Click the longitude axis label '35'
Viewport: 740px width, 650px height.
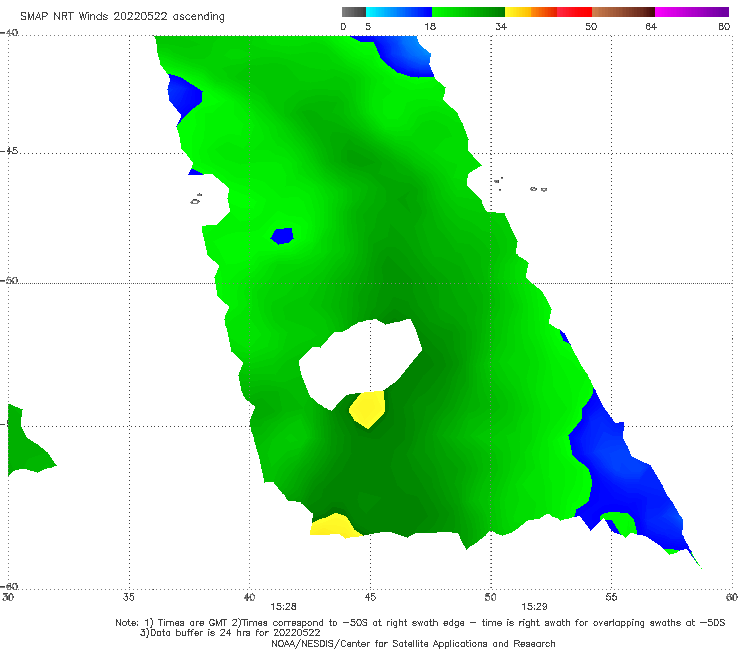coord(129,597)
